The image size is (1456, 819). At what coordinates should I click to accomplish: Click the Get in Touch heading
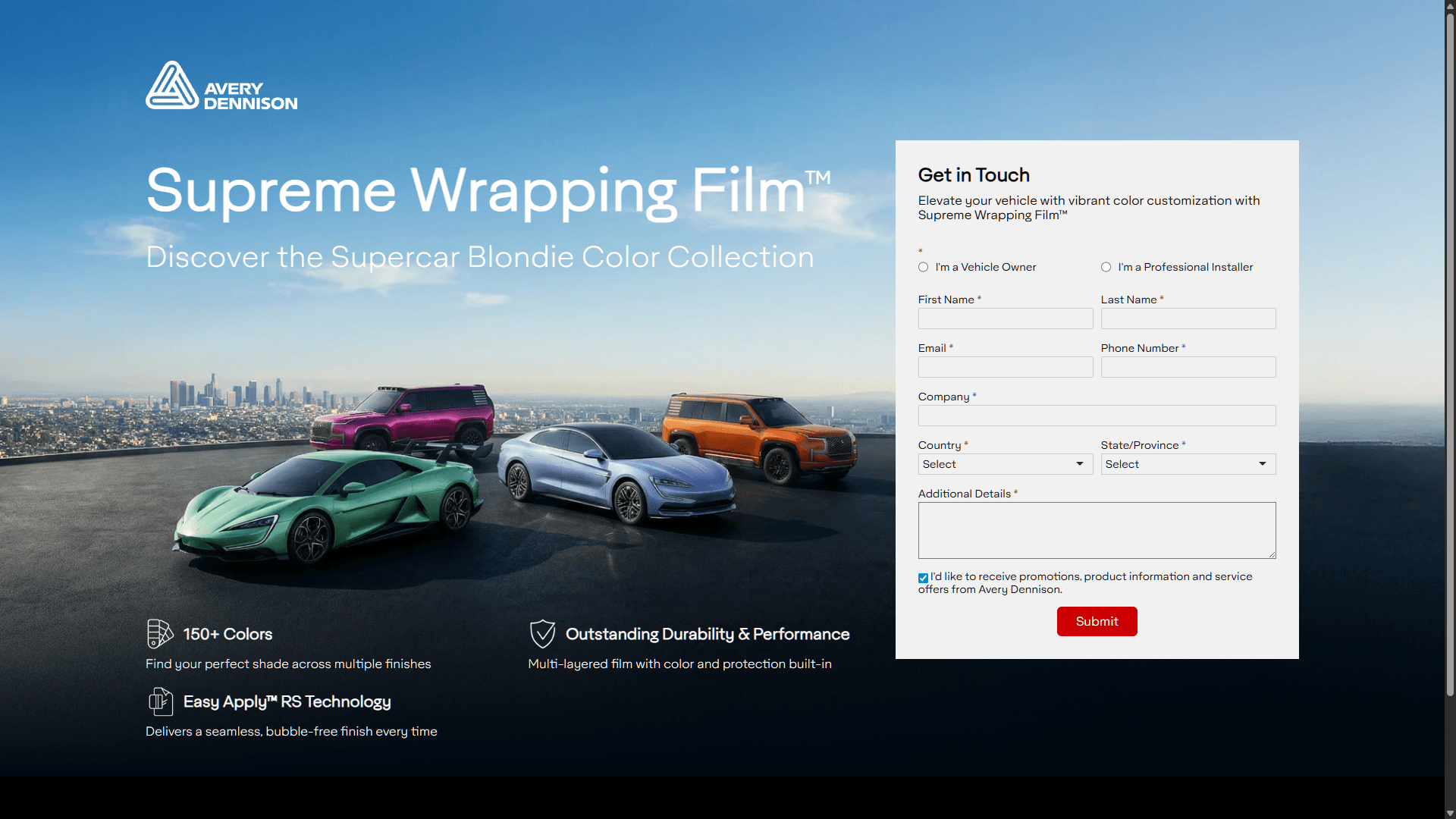(974, 175)
